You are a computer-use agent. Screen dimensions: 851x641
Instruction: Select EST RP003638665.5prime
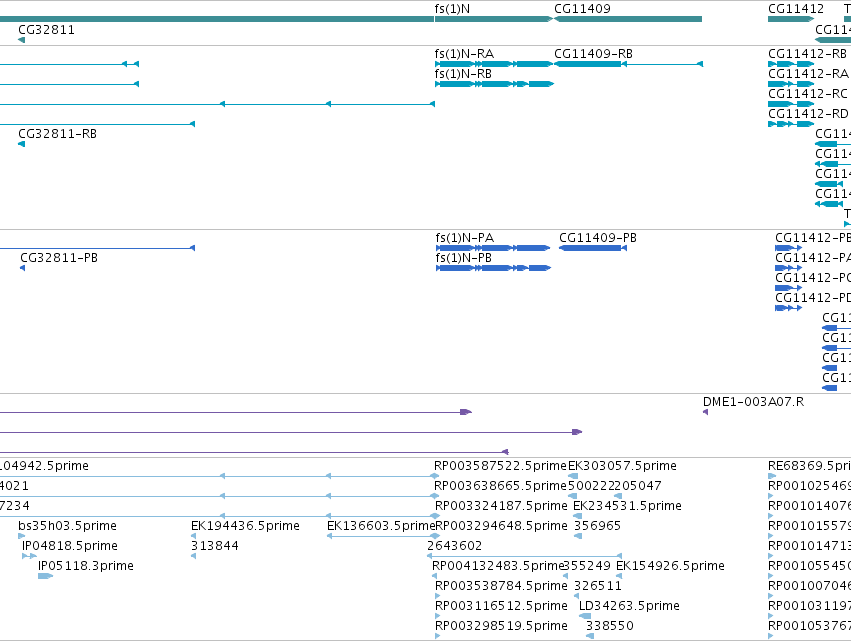click(x=500, y=486)
